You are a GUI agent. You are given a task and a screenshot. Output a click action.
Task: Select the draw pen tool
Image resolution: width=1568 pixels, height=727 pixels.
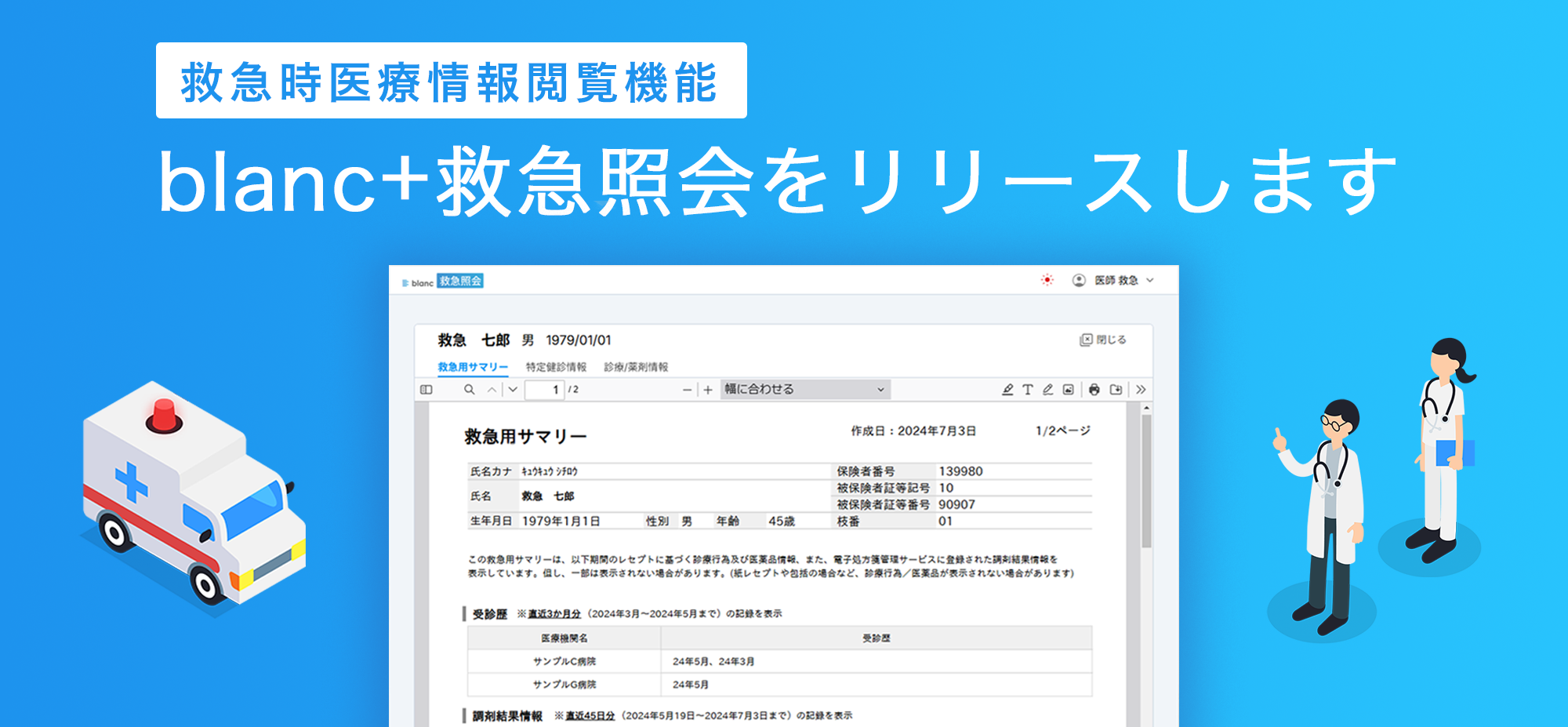(x=1048, y=390)
